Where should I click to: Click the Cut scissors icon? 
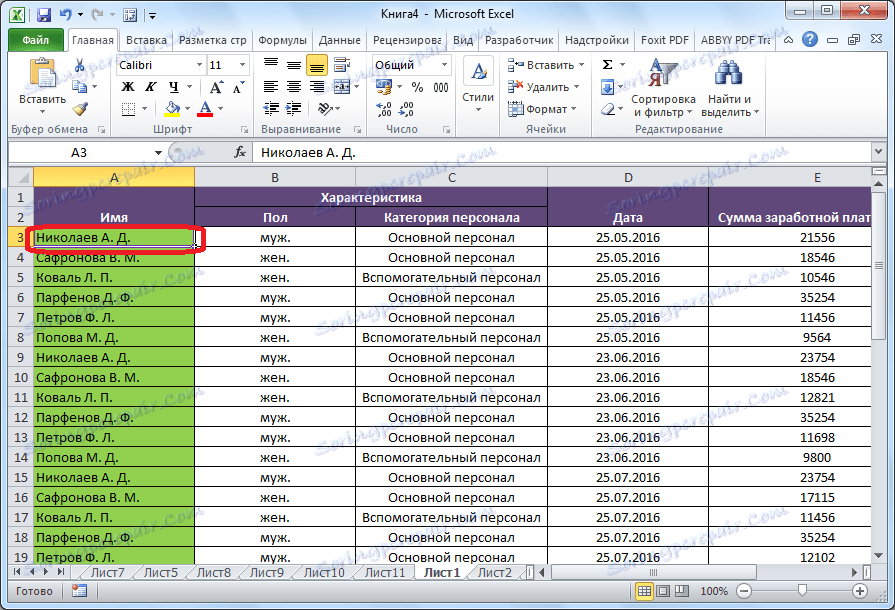point(80,65)
